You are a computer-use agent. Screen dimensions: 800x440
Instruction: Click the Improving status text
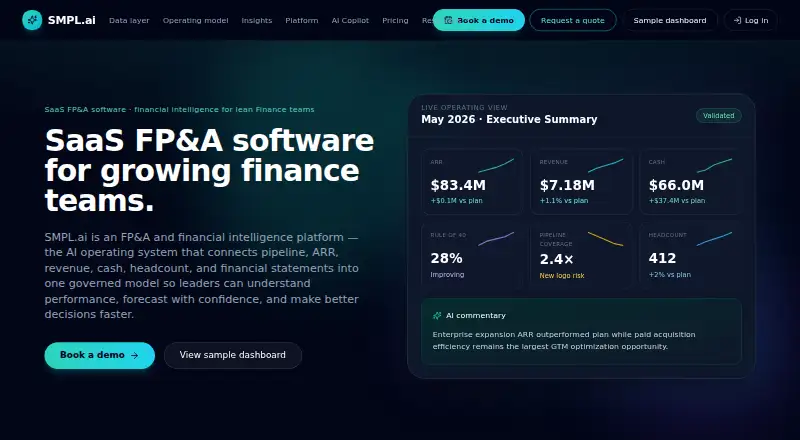point(447,275)
